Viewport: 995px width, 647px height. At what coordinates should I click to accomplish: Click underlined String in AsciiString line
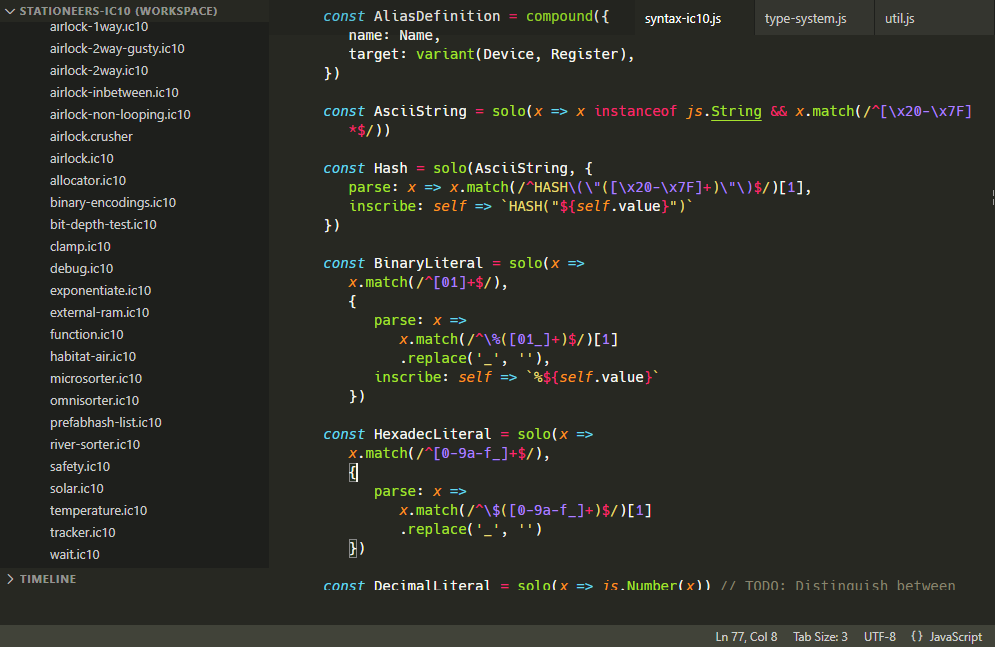tap(736, 111)
